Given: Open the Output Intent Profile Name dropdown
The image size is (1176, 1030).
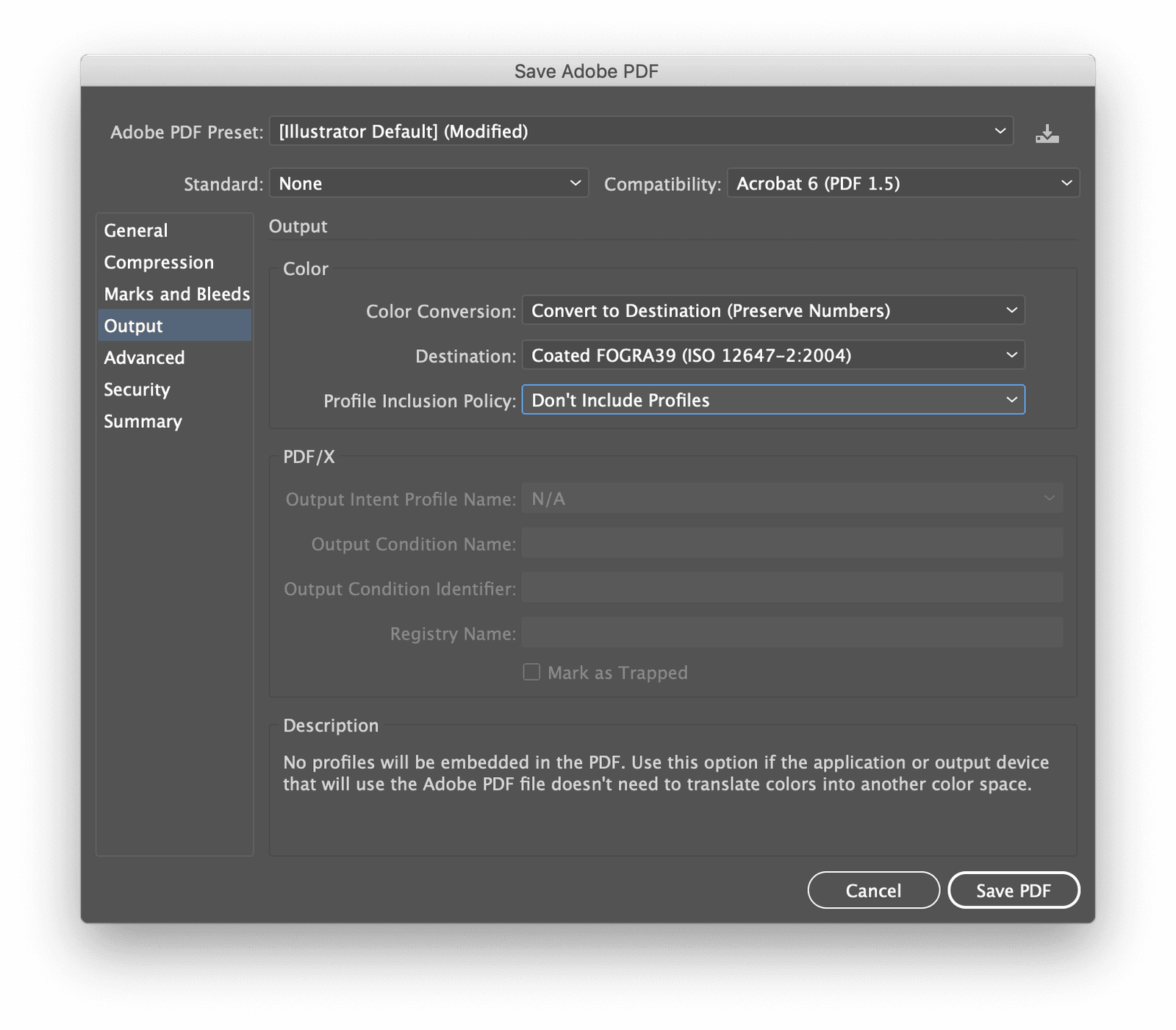Looking at the screenshot, I should [x=792, y=498].
